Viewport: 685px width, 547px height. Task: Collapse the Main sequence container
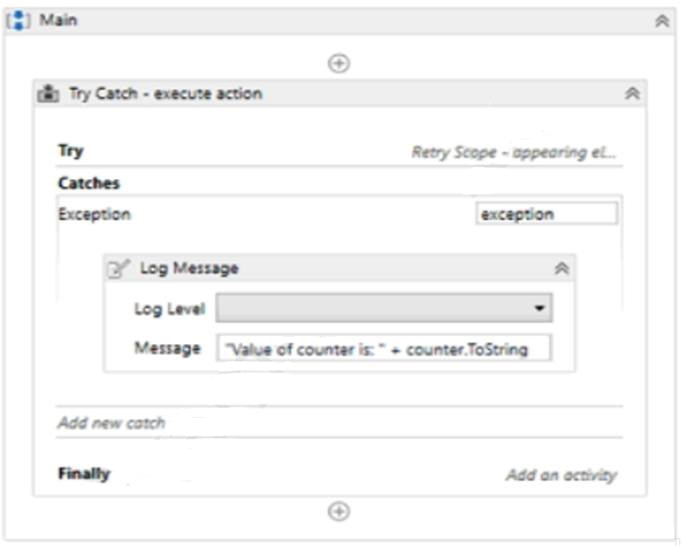point(662,21)
